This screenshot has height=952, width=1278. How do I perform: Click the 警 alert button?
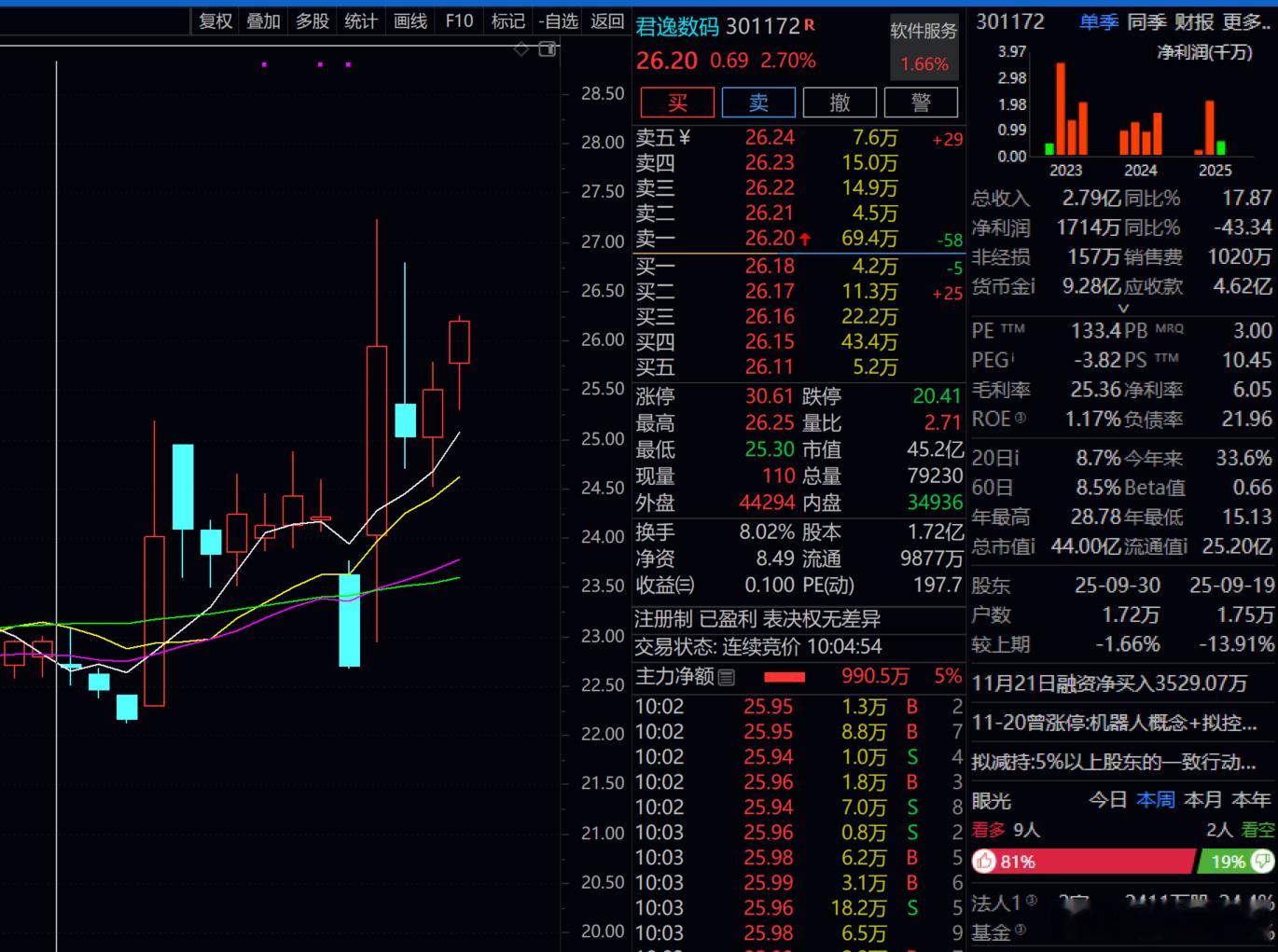(921, 103)
